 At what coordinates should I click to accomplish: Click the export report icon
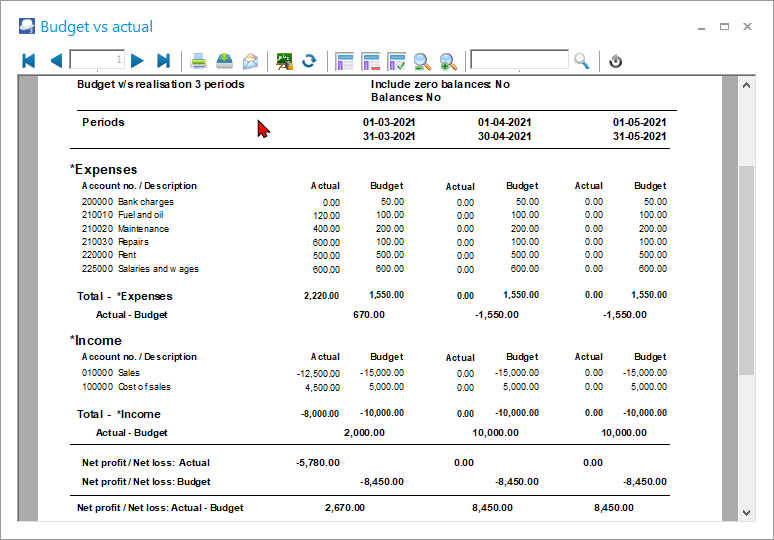point(225,61)
